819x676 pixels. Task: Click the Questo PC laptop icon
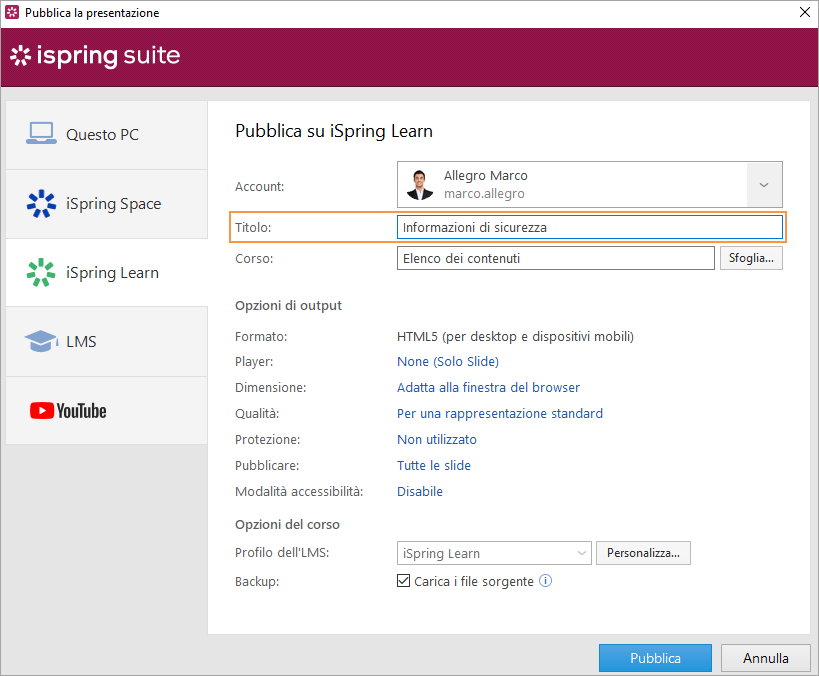[x=41, y=134]
